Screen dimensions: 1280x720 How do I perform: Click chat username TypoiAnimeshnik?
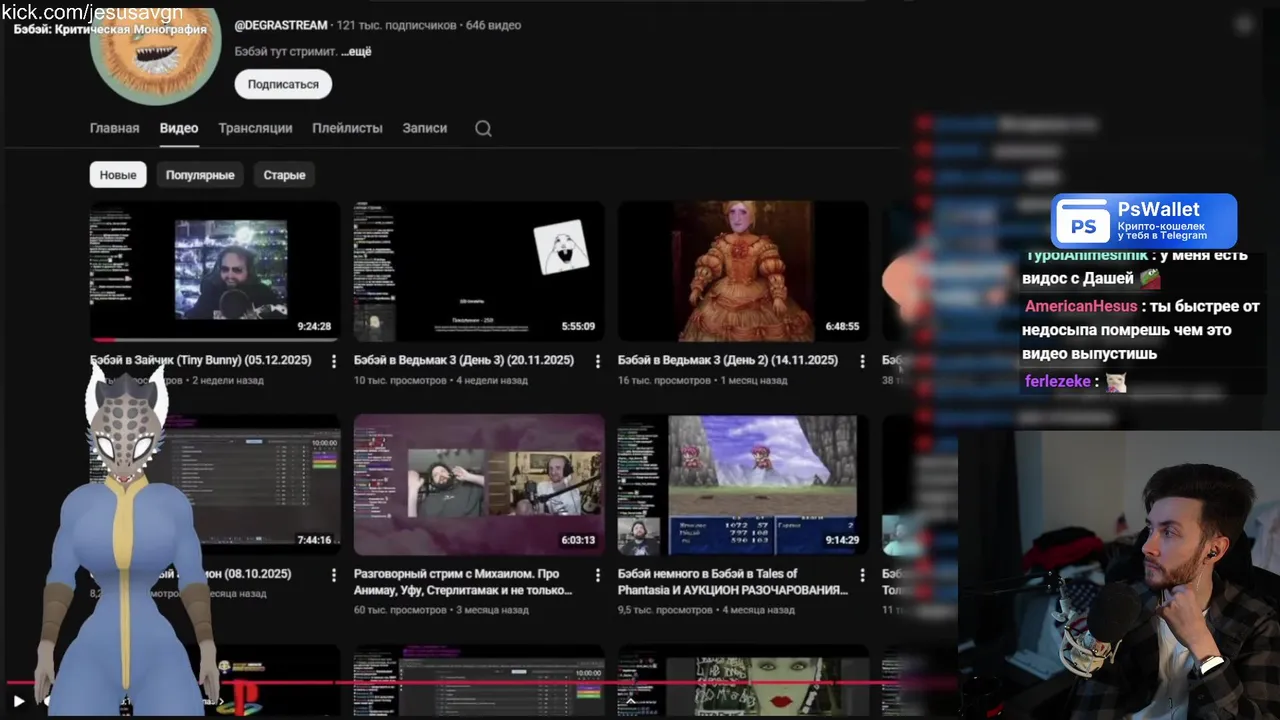(1087, 256)
